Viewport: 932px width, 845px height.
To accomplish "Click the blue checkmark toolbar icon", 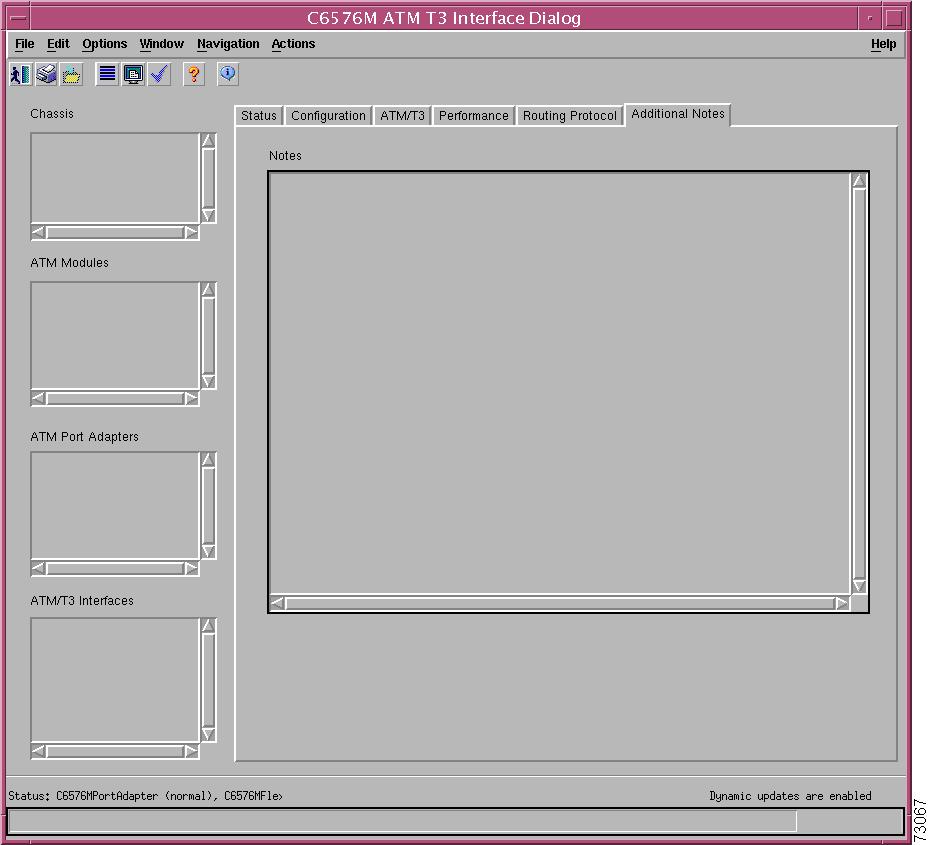I will (x=159, y=74).
